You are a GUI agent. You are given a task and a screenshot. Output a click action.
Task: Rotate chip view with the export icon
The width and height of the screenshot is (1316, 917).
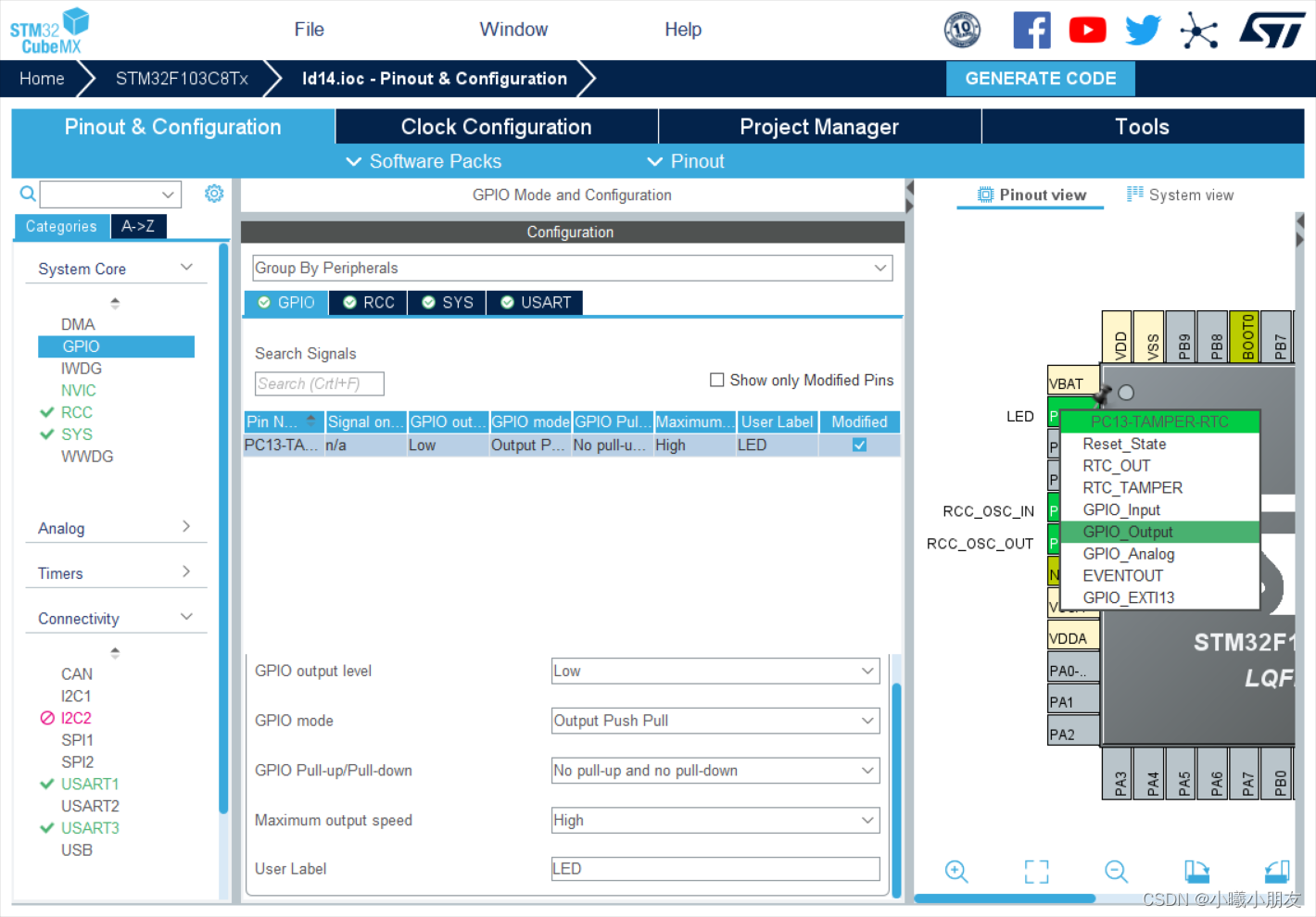(x=1196, y=872)
